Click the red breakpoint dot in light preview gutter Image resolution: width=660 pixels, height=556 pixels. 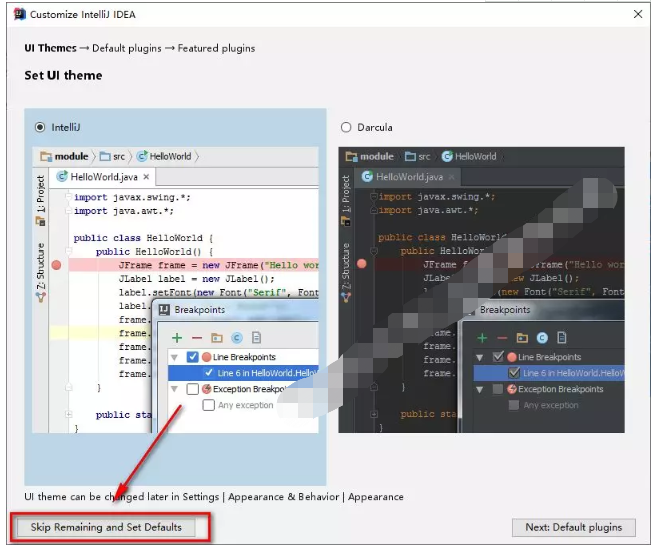pyautogui.click(x=56, y=265)
